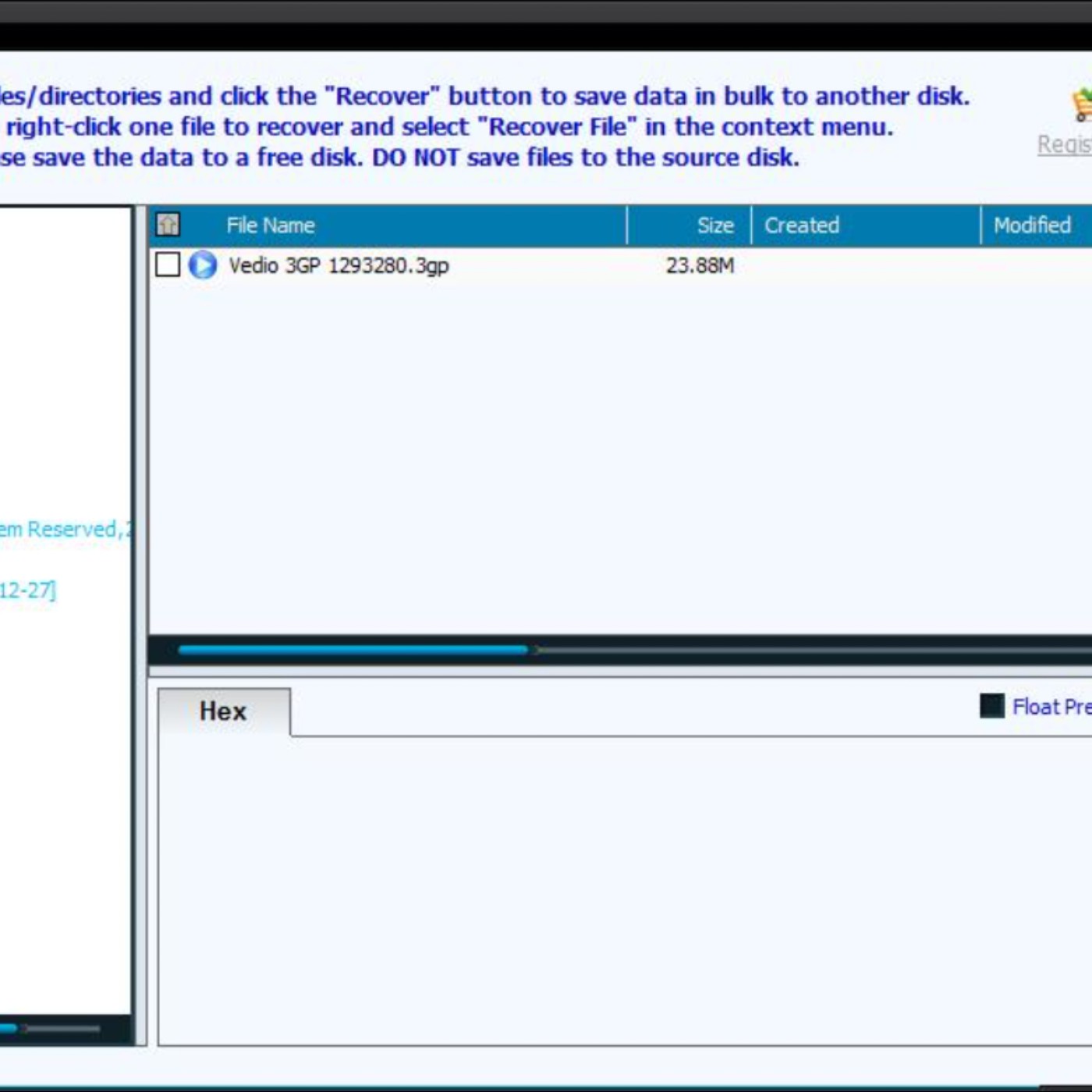Select the Vedio 3GP 1293280.3gp file name

coord(339,266)
